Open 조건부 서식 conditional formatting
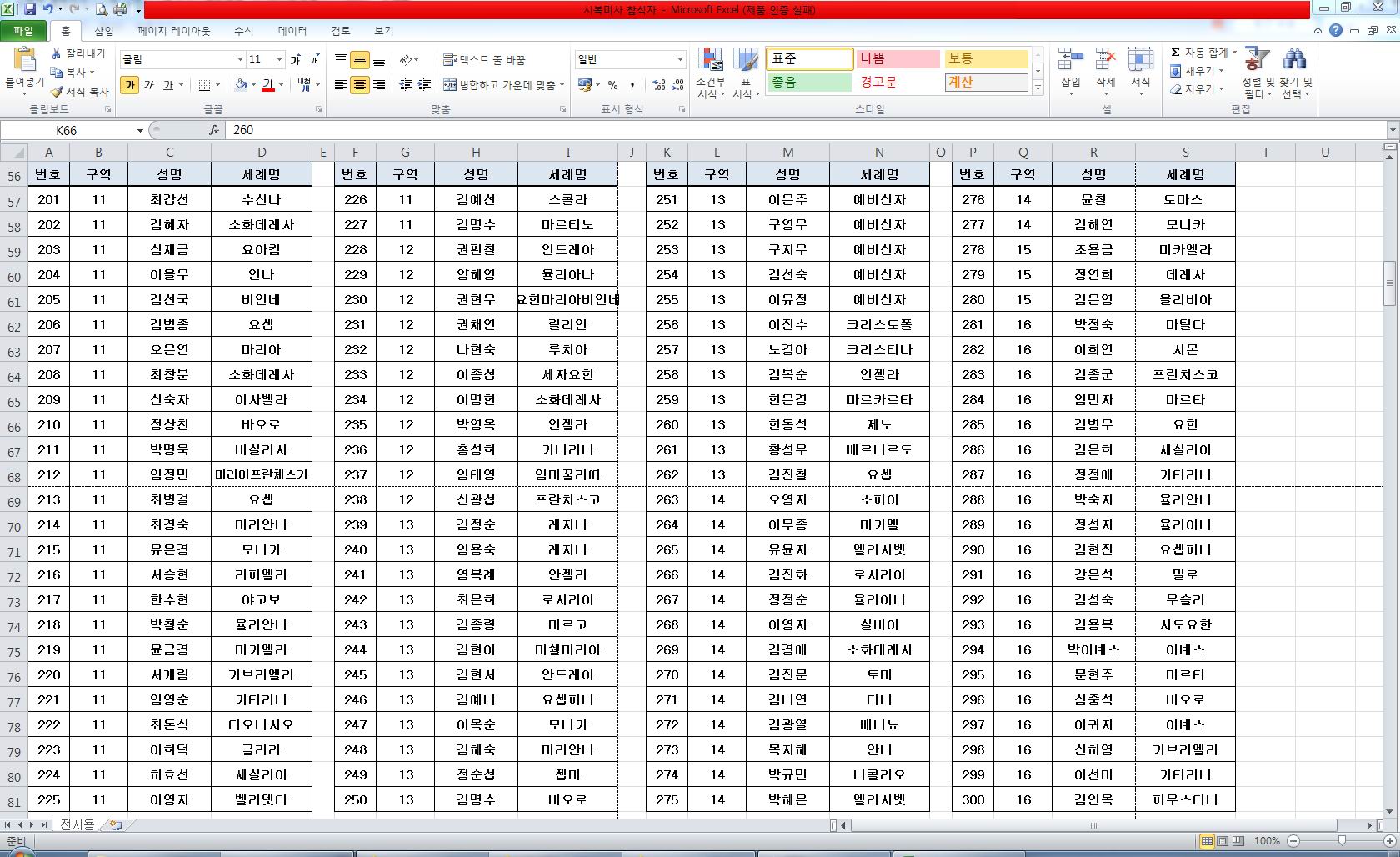The height and width of the screenshot is (857, 1400). (711, 73)
